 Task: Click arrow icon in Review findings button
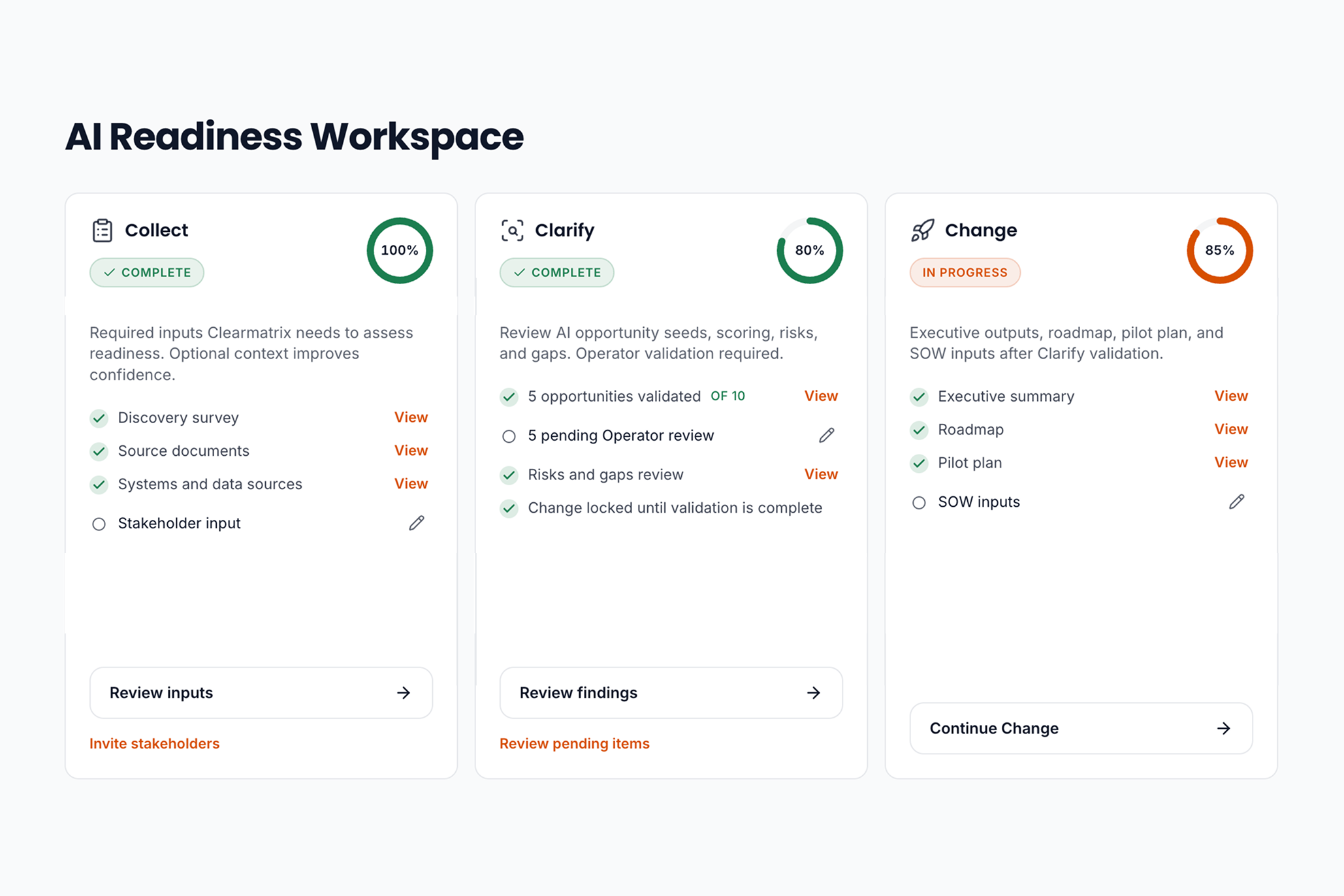pos(814,693)
